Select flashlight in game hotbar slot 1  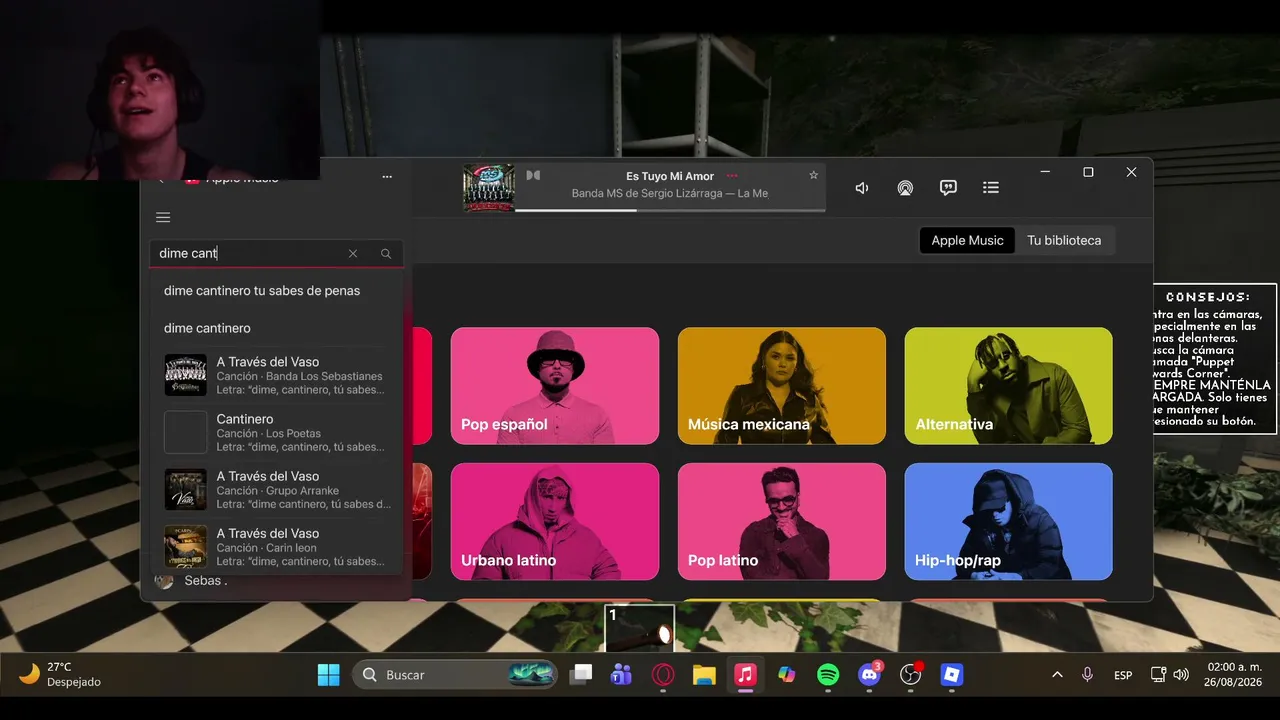[640, 628]
